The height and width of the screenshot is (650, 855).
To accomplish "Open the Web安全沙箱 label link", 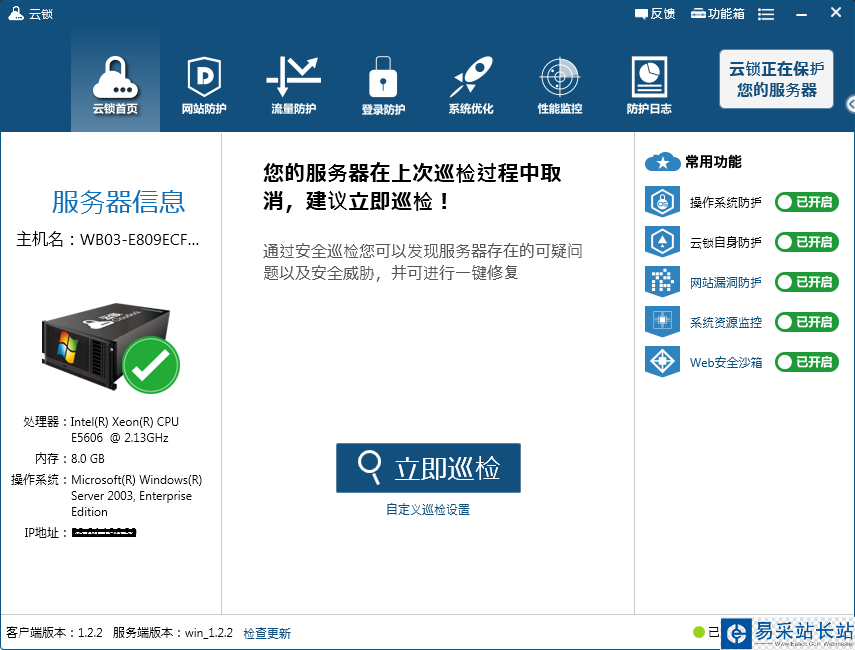I will pyautogui.click(x=726, y=362).
